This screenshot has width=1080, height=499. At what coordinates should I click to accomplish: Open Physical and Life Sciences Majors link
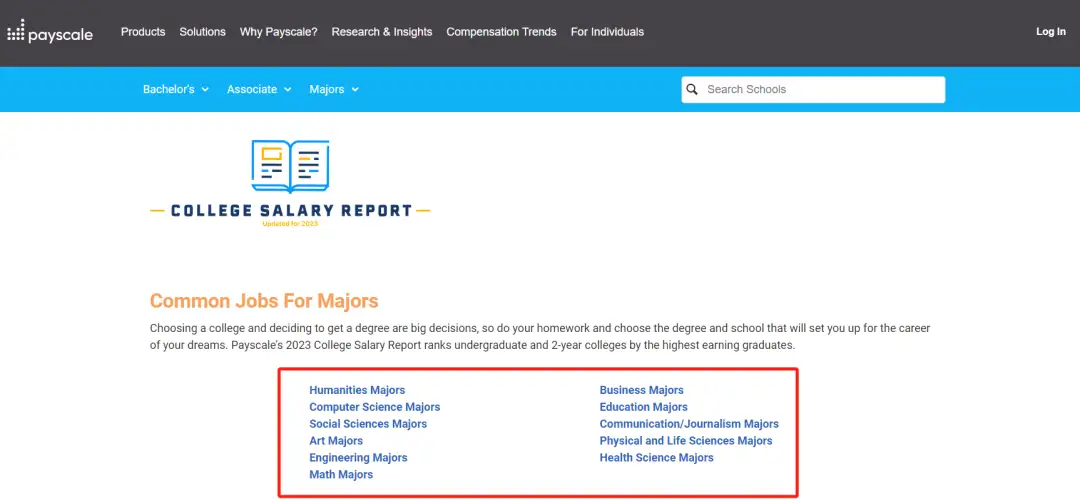[686, 441]
